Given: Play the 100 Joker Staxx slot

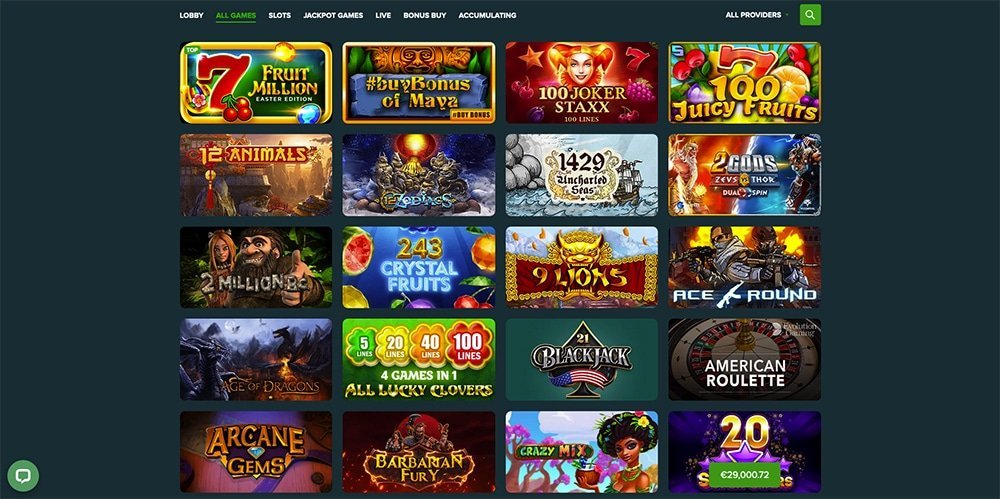Looking at the screenshot, I should [x=582, y=83].
